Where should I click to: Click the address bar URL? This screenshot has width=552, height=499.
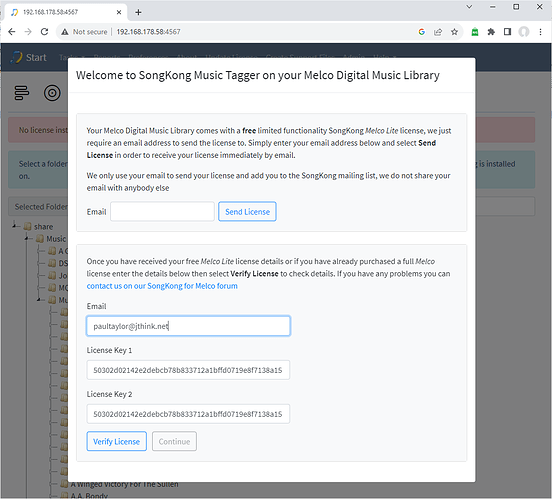[148, 32]
